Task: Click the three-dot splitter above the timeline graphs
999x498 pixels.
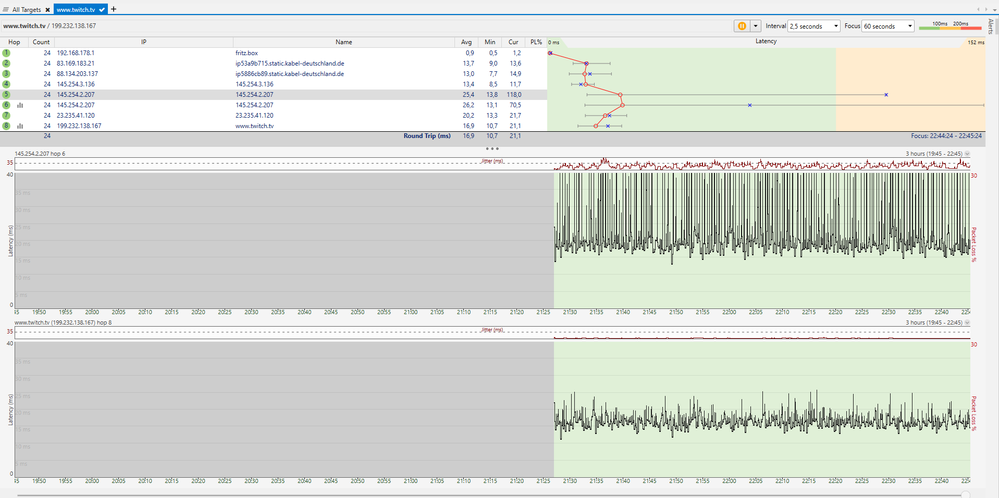Action: [x=492, y=147]
